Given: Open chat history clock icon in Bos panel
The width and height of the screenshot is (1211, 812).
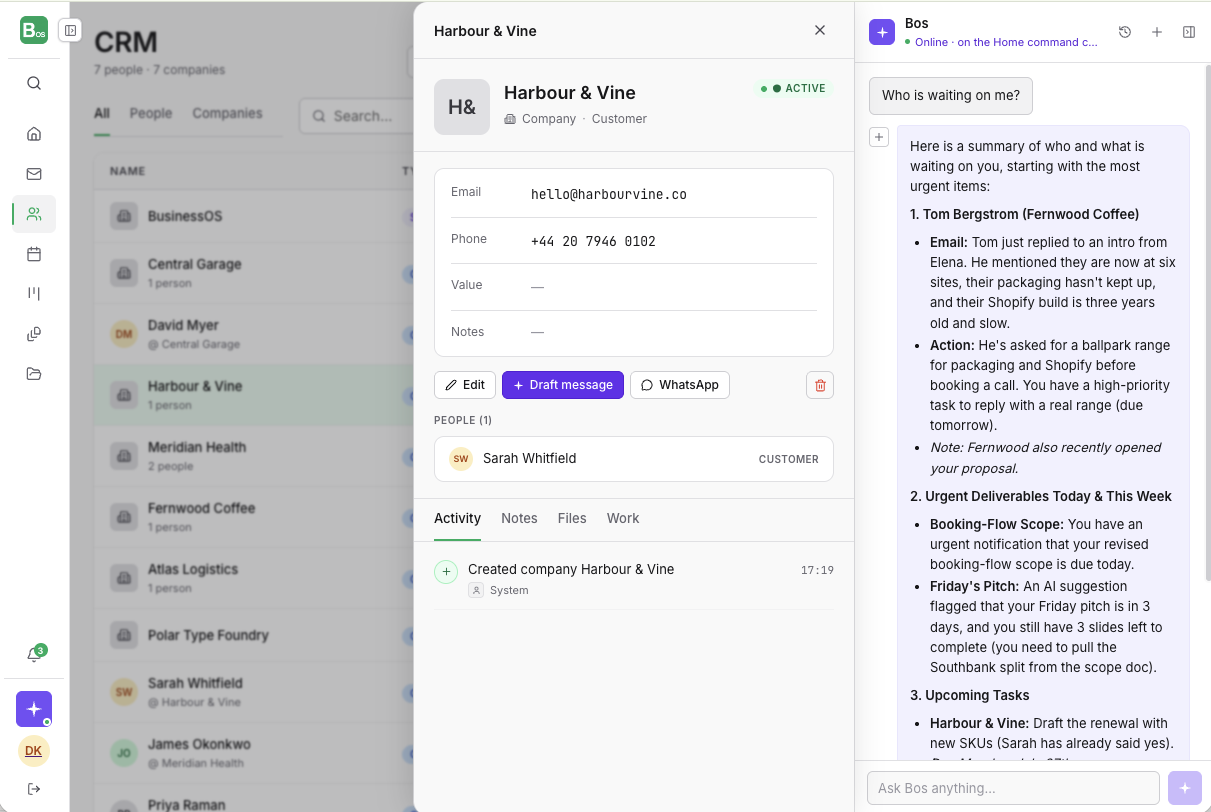Looking at the screenshot, I should (1125, 32).
